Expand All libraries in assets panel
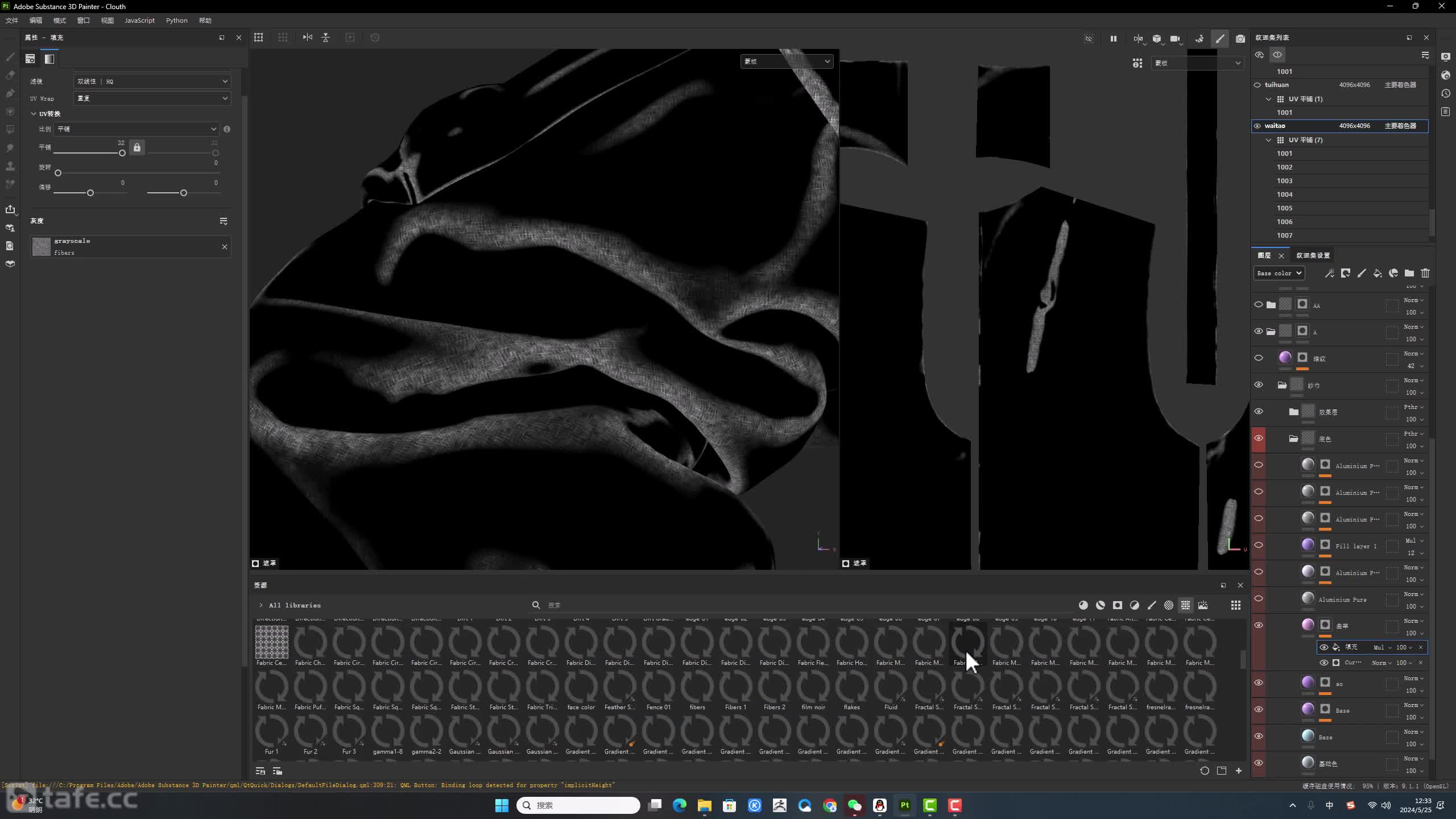 pos(261,605)
